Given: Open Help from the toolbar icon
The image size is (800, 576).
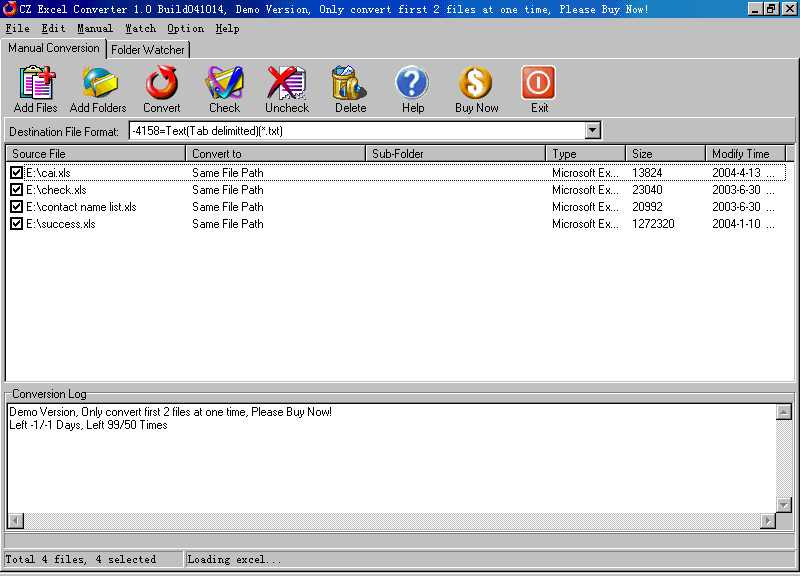Looking at the screenshot, I should coord(412,84).
